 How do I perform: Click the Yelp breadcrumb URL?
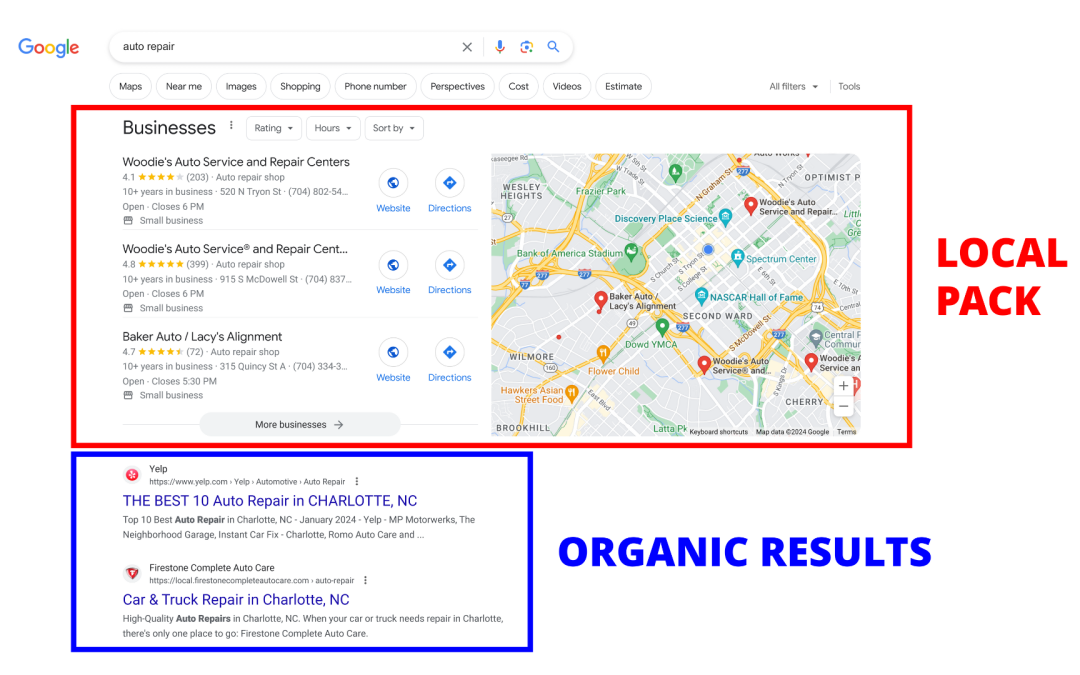tap(247, 481)
